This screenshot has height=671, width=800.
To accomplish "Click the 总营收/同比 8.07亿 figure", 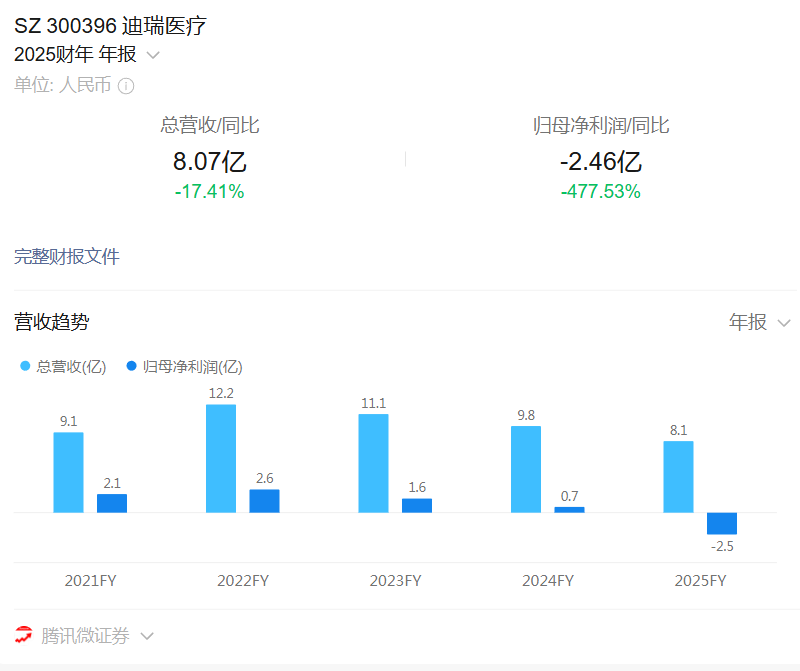I will coord(210,162).
